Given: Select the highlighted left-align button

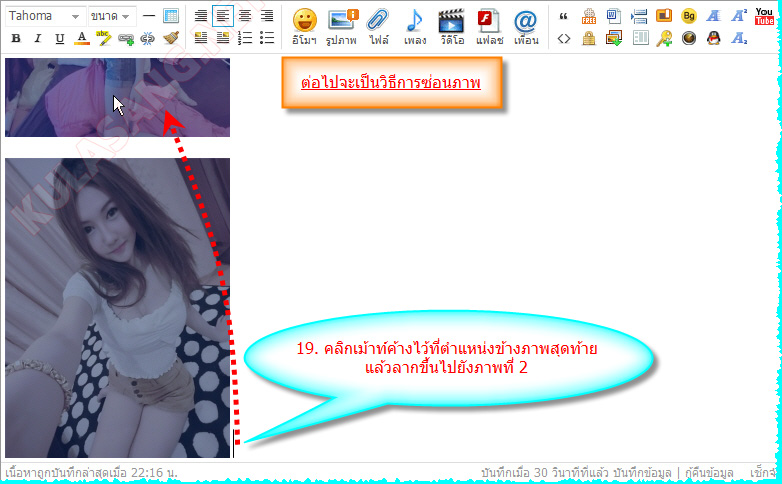Looking at the screenshot, I should 222,16.
